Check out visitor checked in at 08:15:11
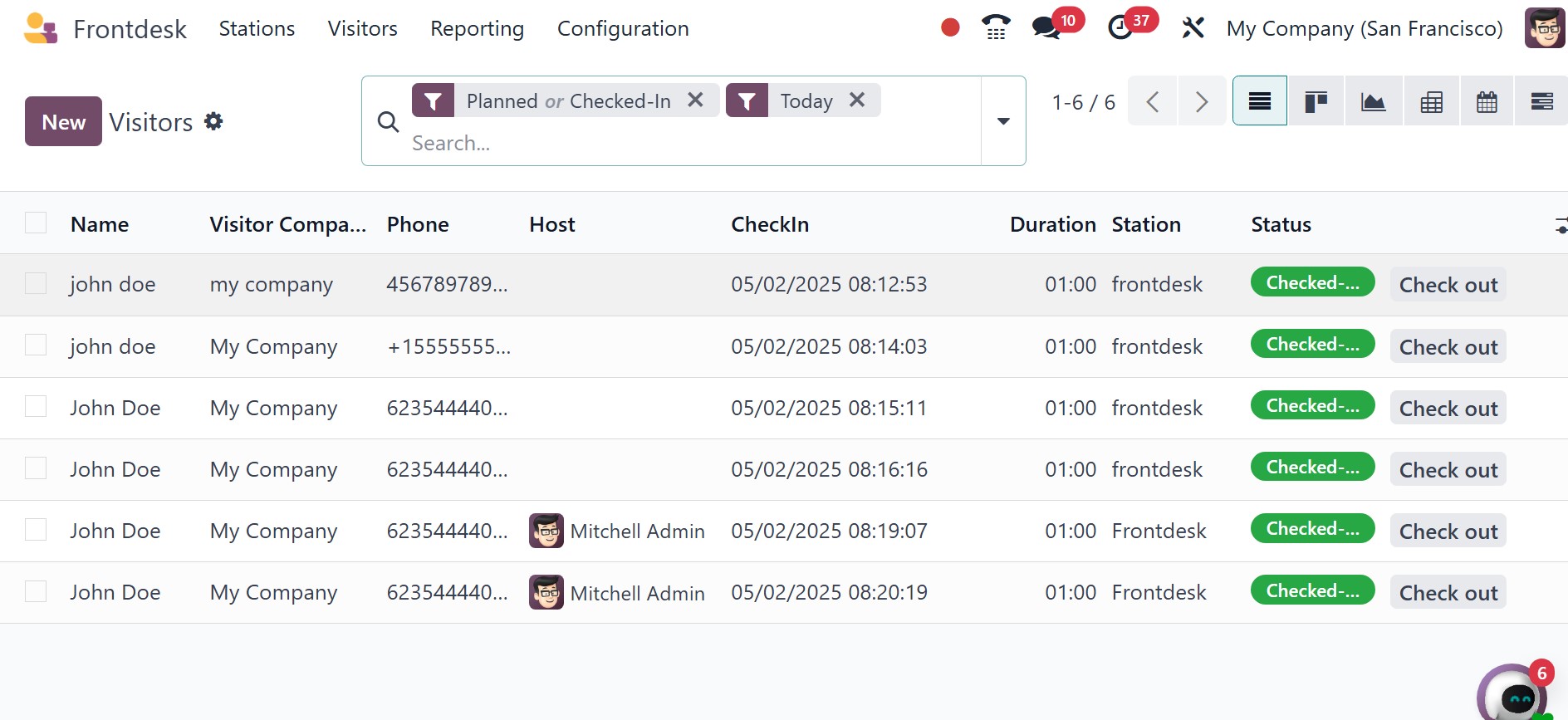This screenshot has width=1568, height=720. point(1448,409)
